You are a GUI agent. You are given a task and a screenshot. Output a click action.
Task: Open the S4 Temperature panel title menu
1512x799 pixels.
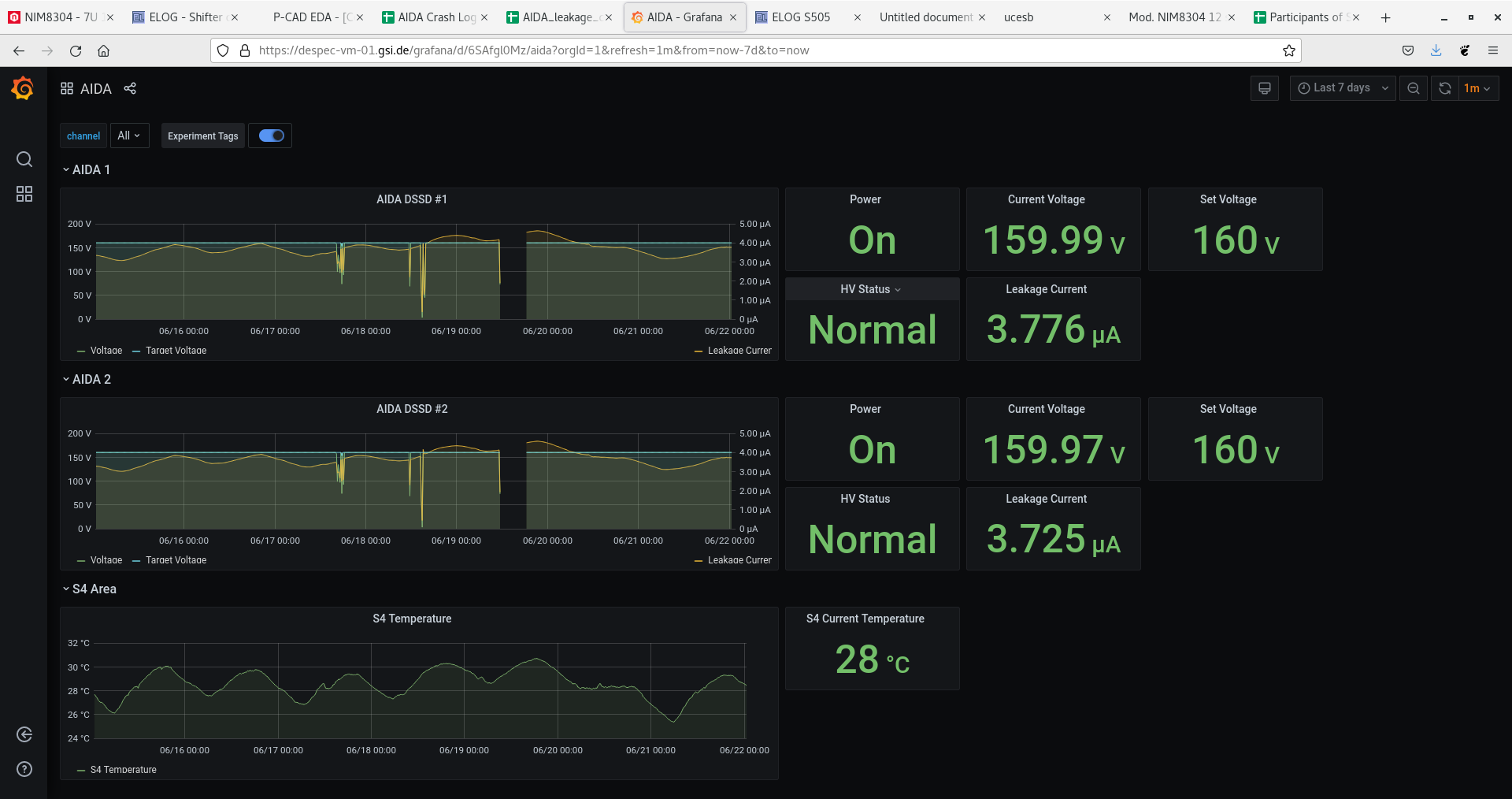[x=412, y=619]
